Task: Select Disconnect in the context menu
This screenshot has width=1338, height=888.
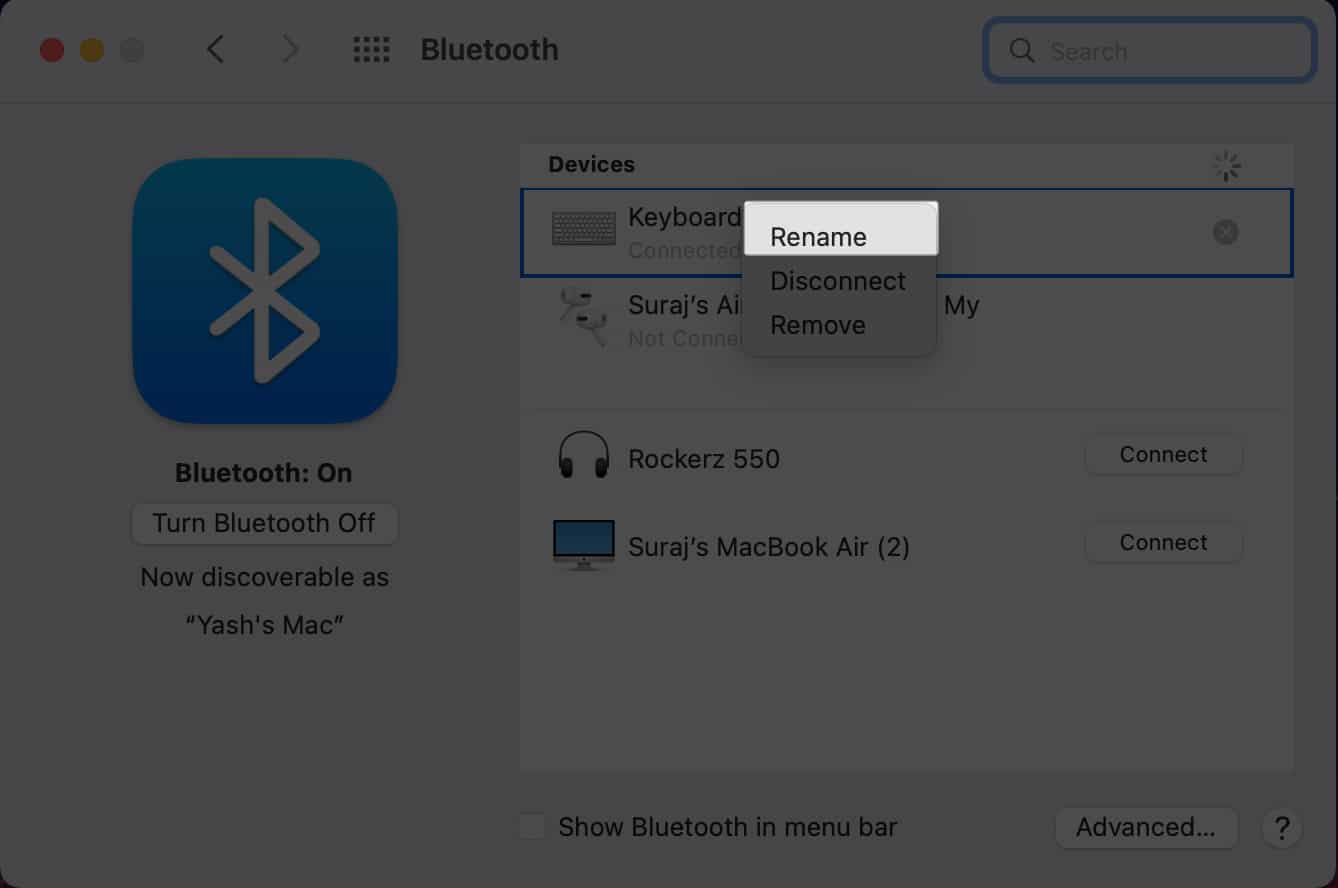Action: point(838,281)
